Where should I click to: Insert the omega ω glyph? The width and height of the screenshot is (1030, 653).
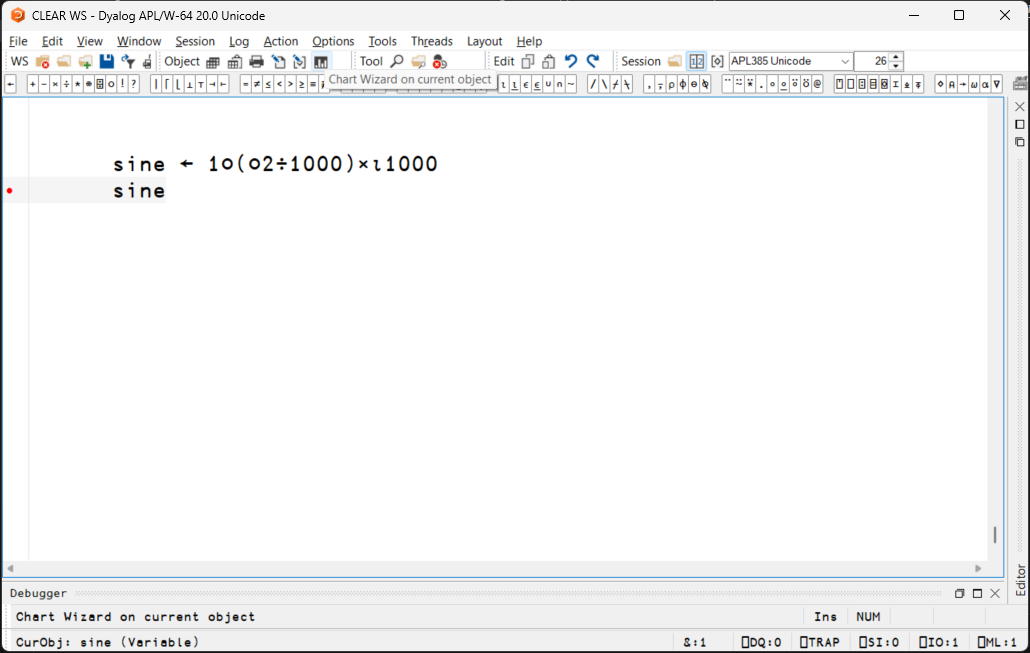tap(974, 84)
